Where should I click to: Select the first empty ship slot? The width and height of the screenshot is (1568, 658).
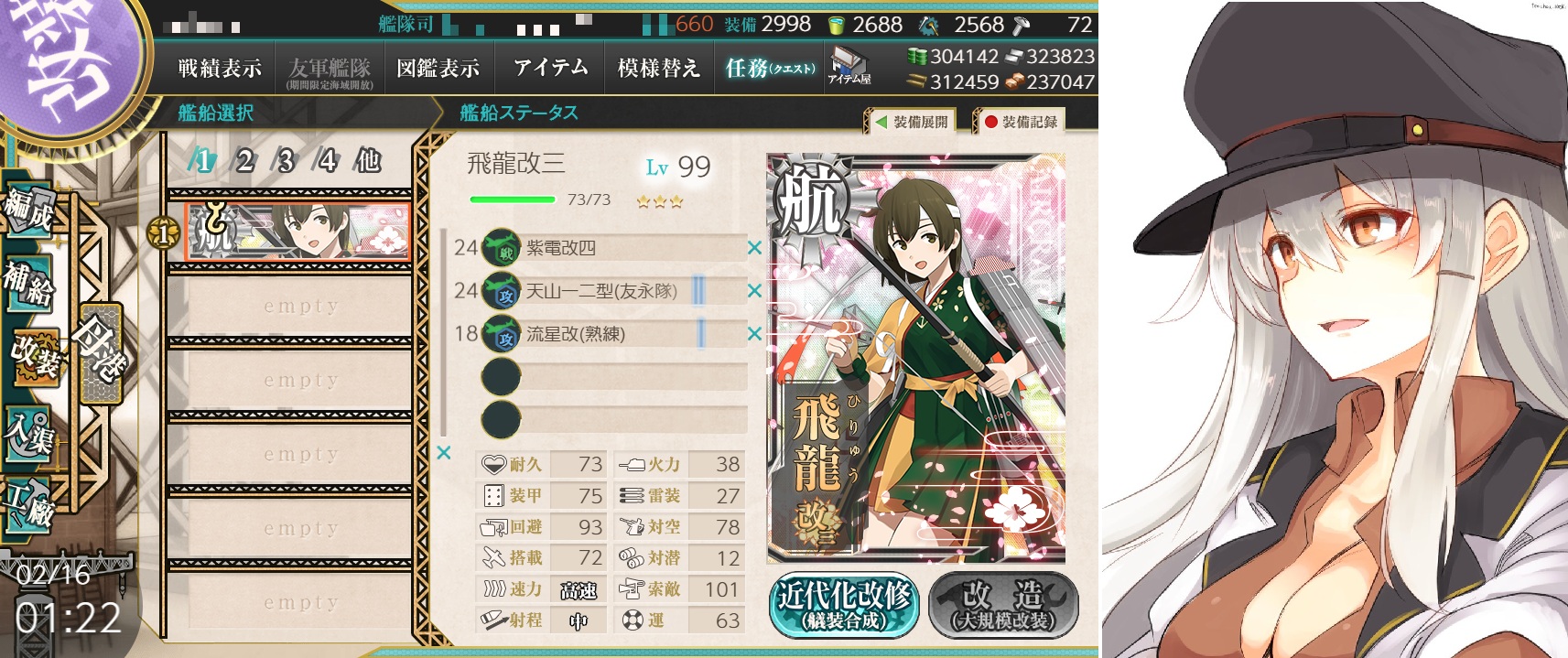(289, 307)
